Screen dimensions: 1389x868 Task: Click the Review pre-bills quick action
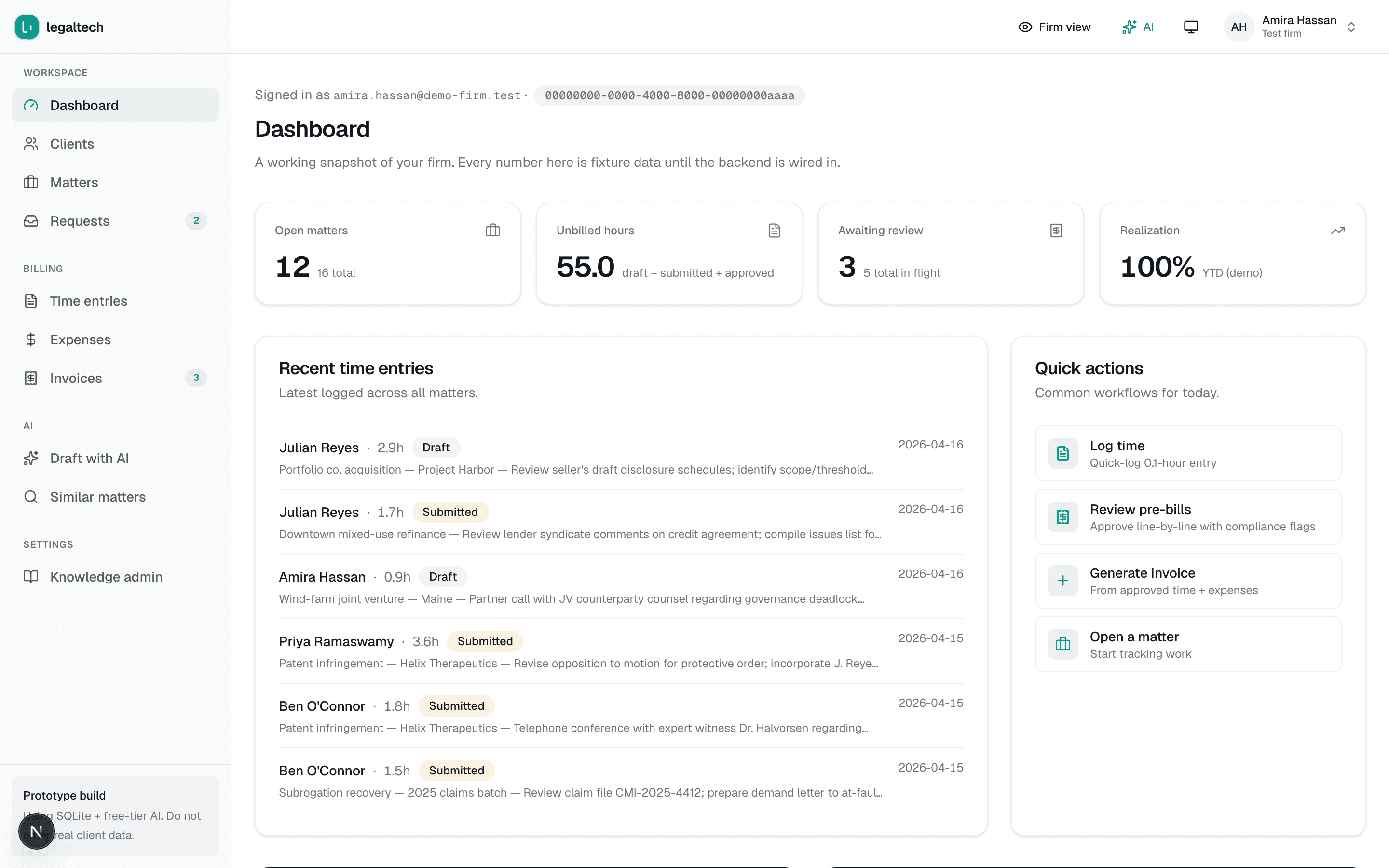[1187, 517]
